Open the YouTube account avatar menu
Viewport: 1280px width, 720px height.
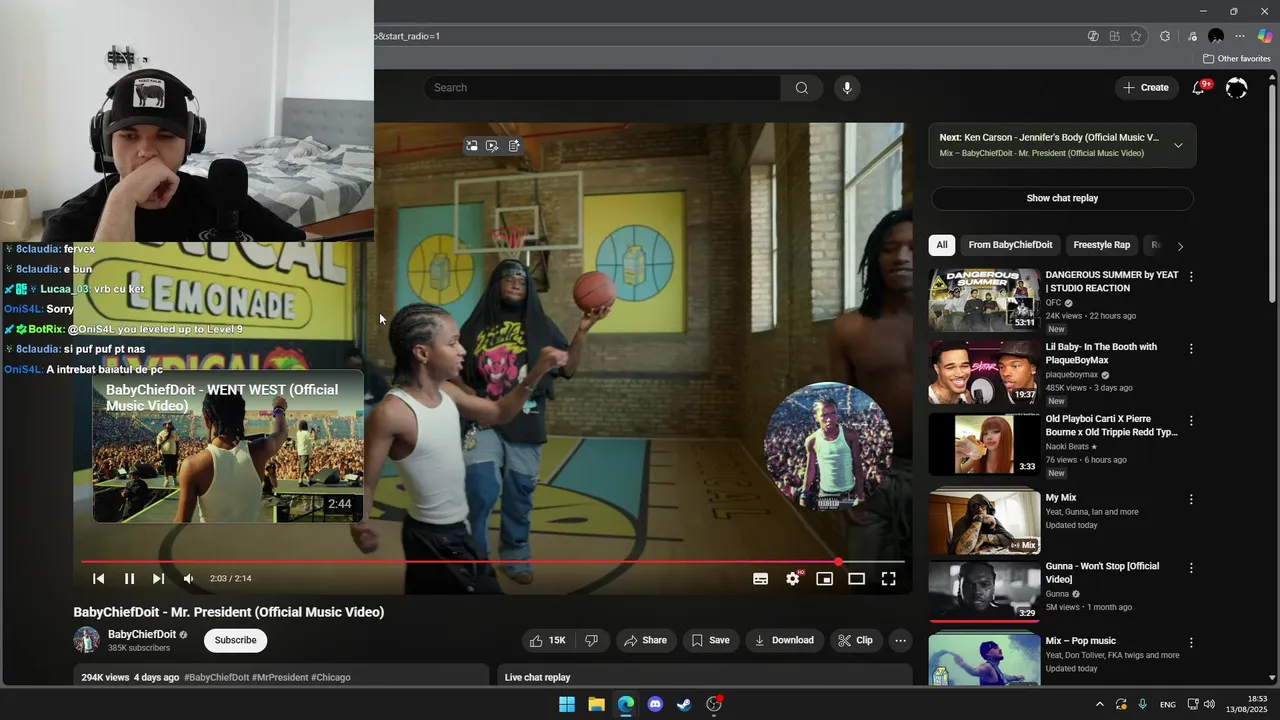[x=1236, y=88]
